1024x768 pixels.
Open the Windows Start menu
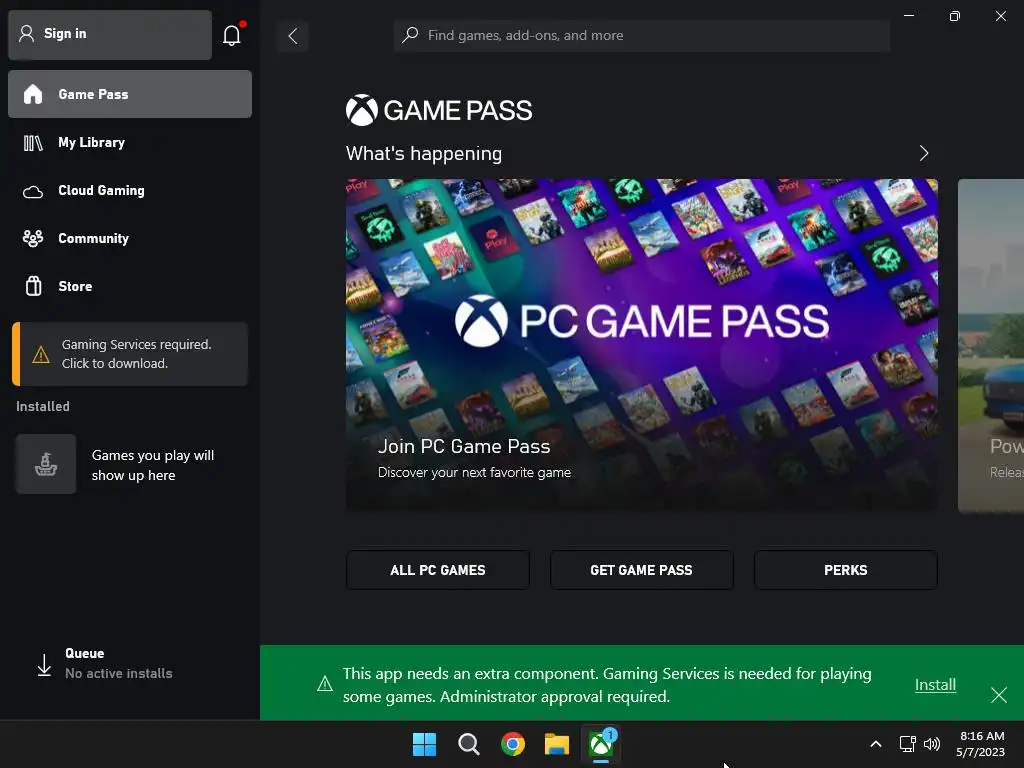point(424,744)
